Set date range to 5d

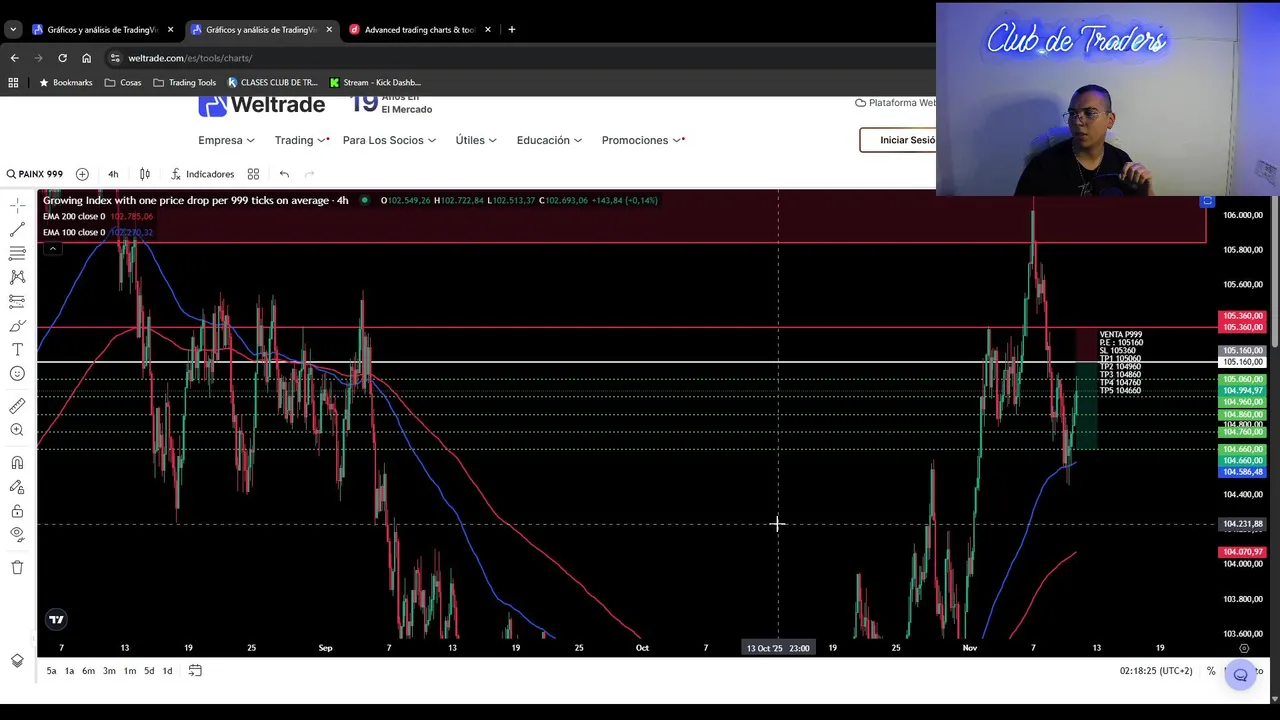pyautogui.click(x=149, y=671)
